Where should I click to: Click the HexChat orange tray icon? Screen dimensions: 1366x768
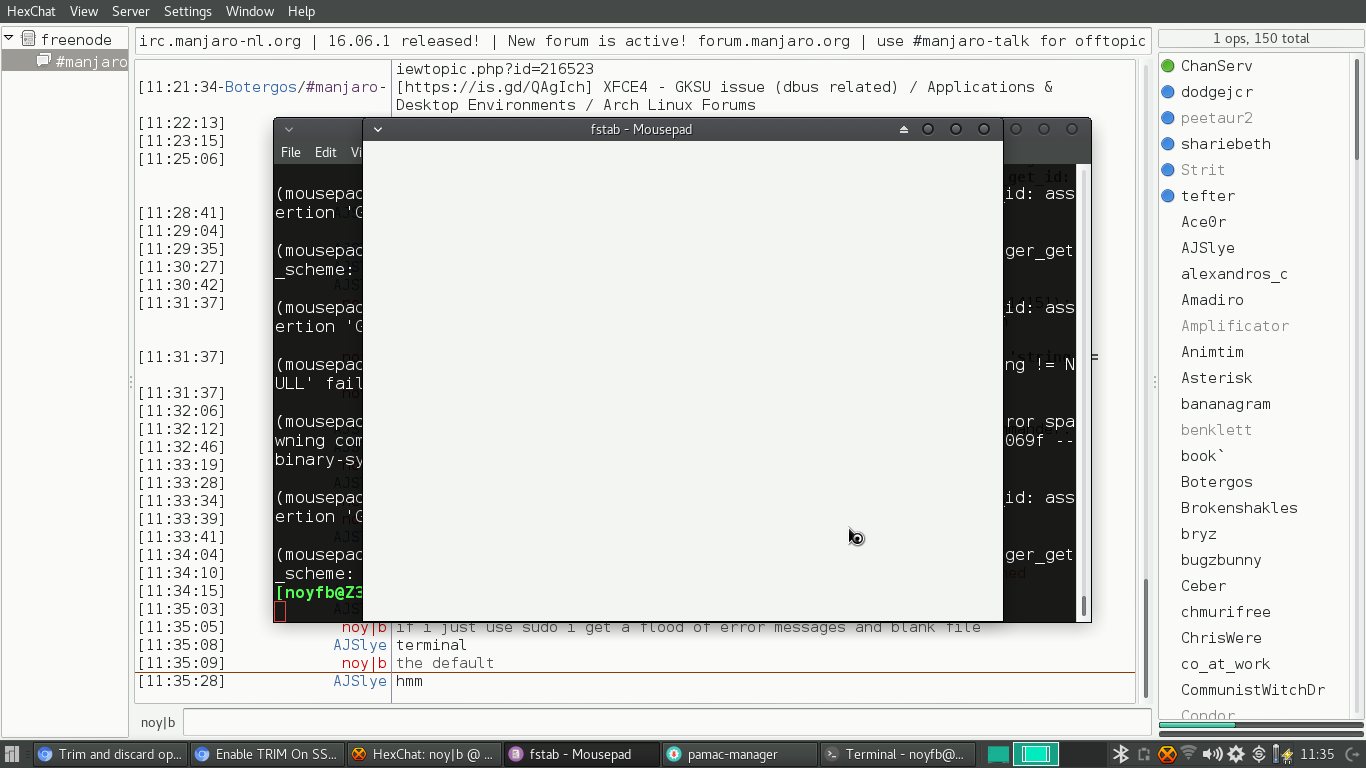[x=1166, y=755]
